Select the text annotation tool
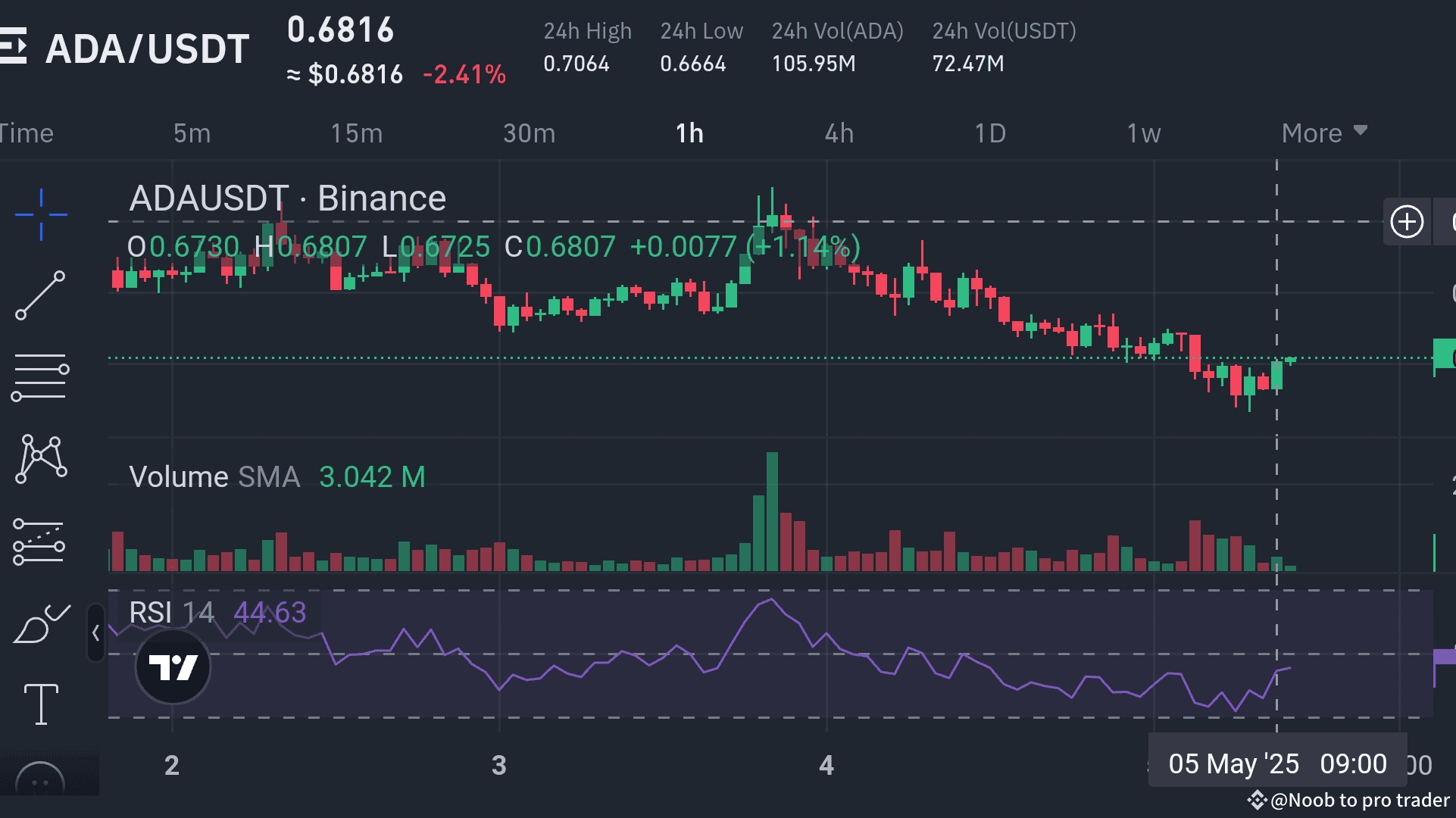1456x818 pixels. [41, 704]
